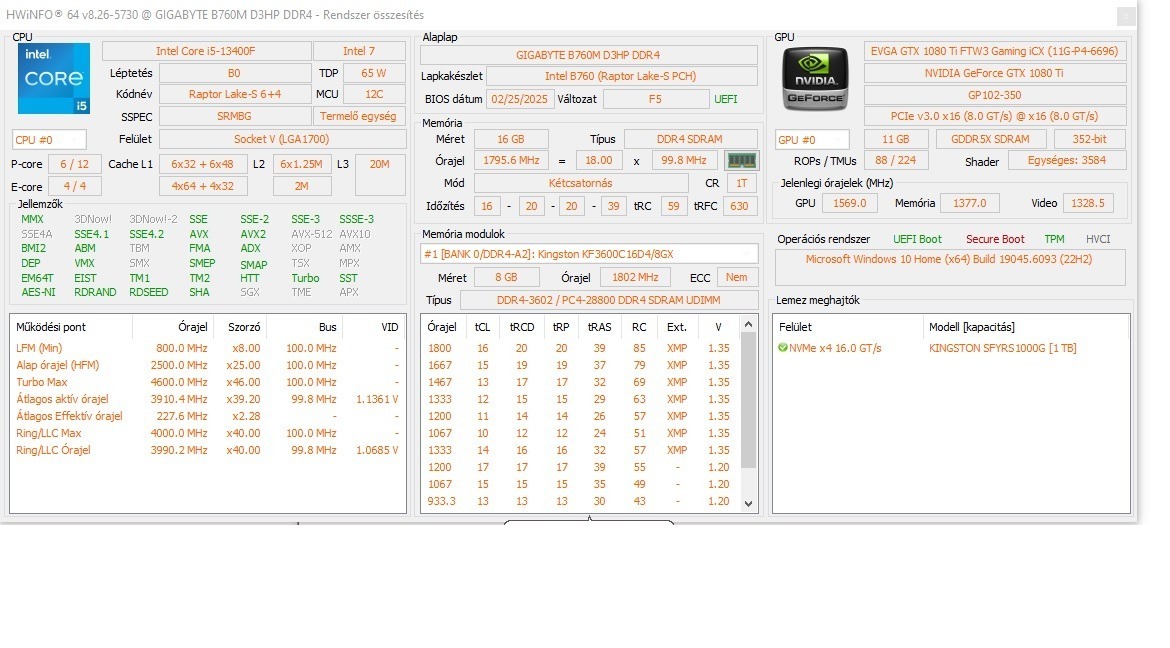Click the 8 GB module size field
Viewport: 1170px width, 648px height.
click(507, 278)
